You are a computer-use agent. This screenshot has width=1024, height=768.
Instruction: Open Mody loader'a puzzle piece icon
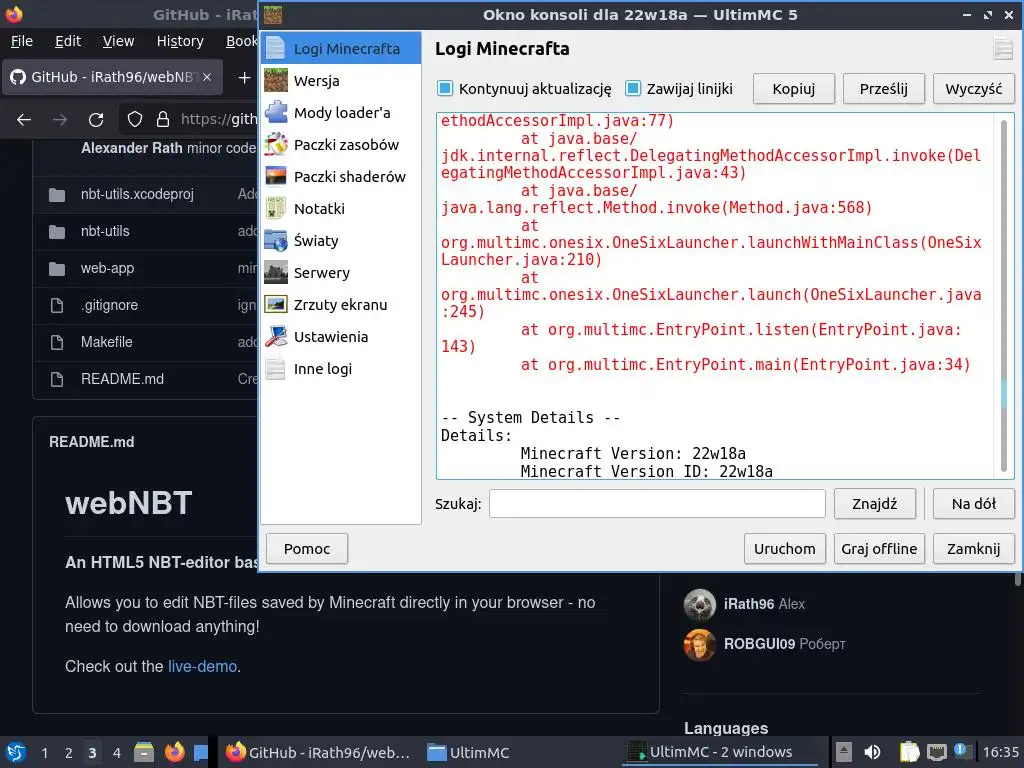click(x=276, y=112)
